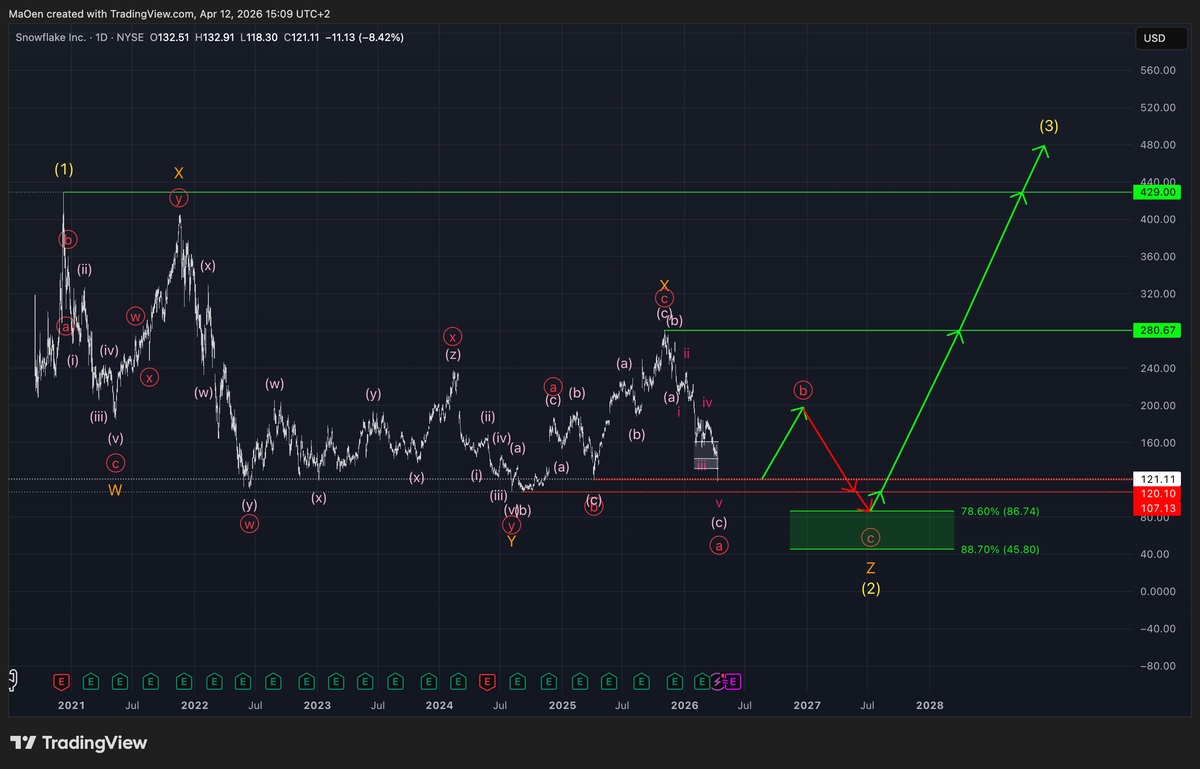Click the last green earnings marker before the lightning icon
The image size is (1200, 769).
pos(702,681)
